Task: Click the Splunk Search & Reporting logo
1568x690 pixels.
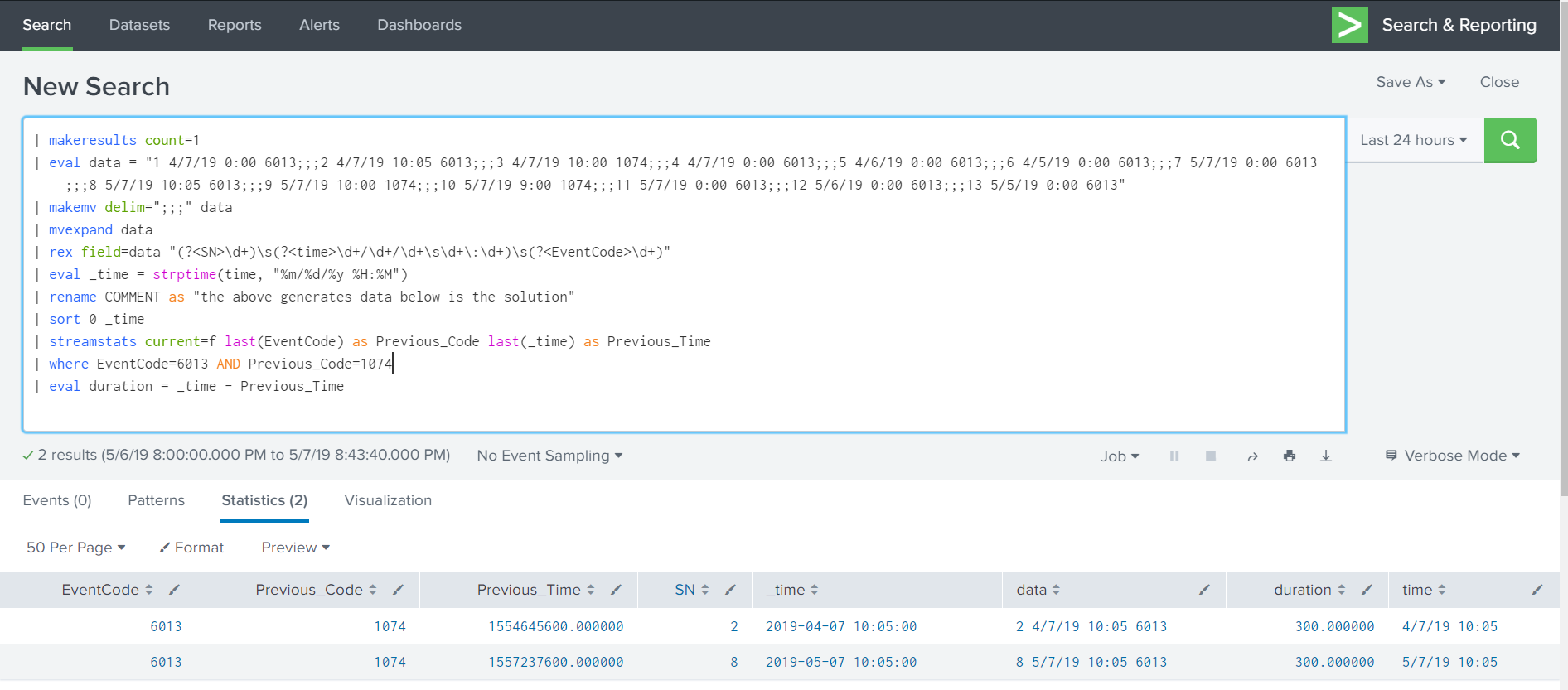Action: (x=1349, y=25)
